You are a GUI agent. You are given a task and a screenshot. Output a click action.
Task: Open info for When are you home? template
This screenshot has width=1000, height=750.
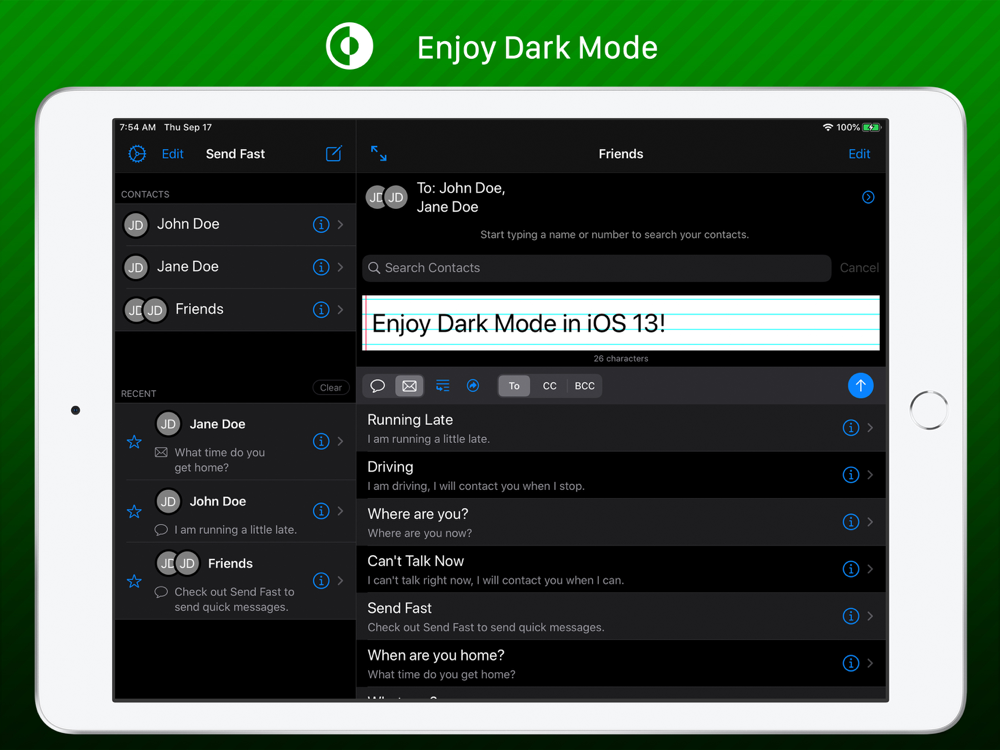(851, 663)
